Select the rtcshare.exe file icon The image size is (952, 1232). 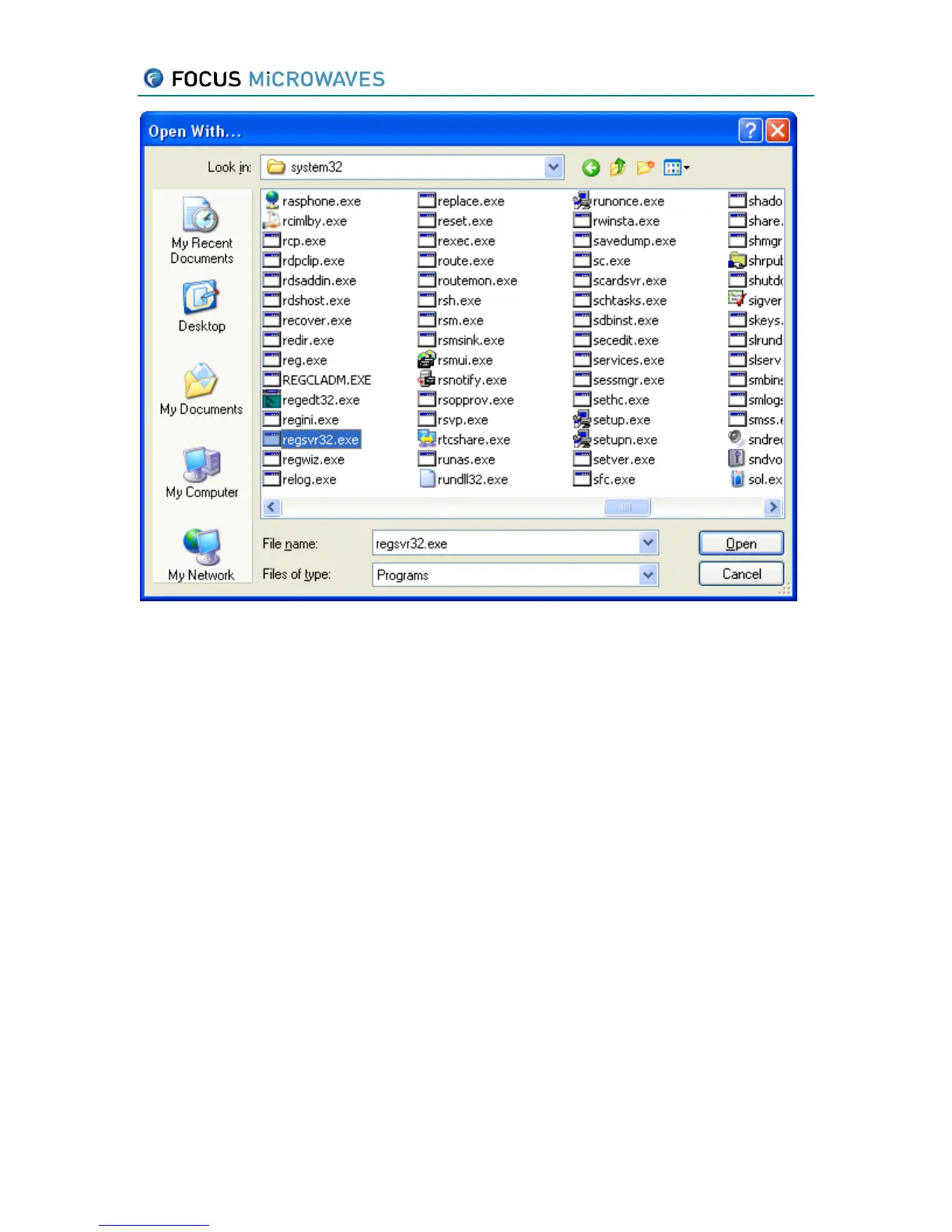coord(426,439)
